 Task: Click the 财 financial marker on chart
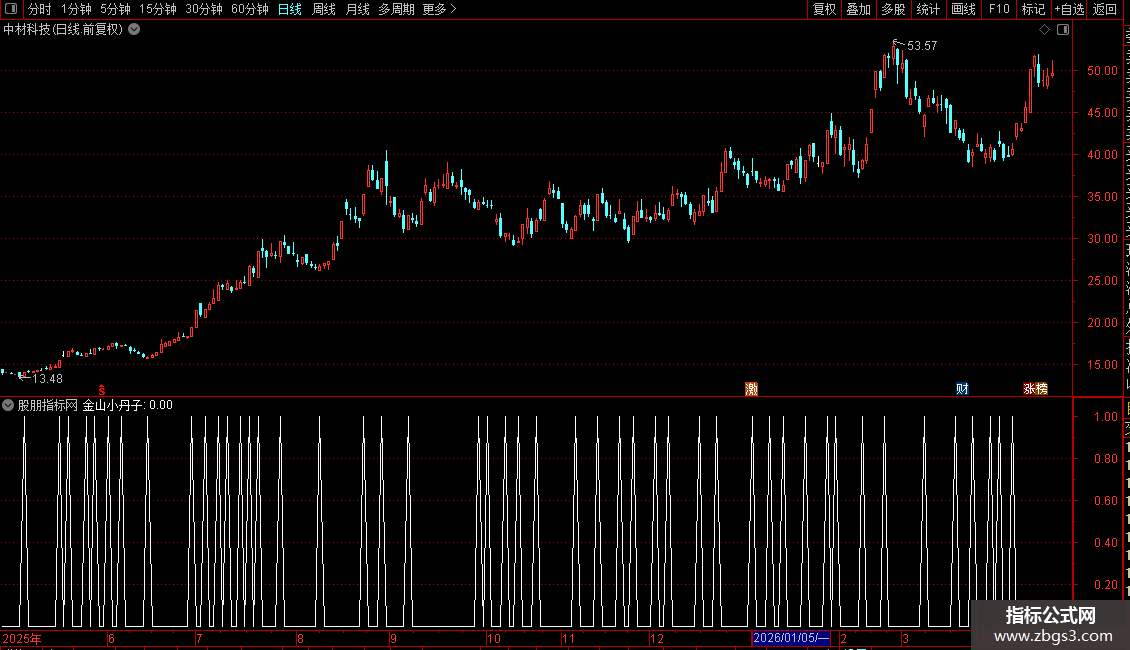click(962, 389)
